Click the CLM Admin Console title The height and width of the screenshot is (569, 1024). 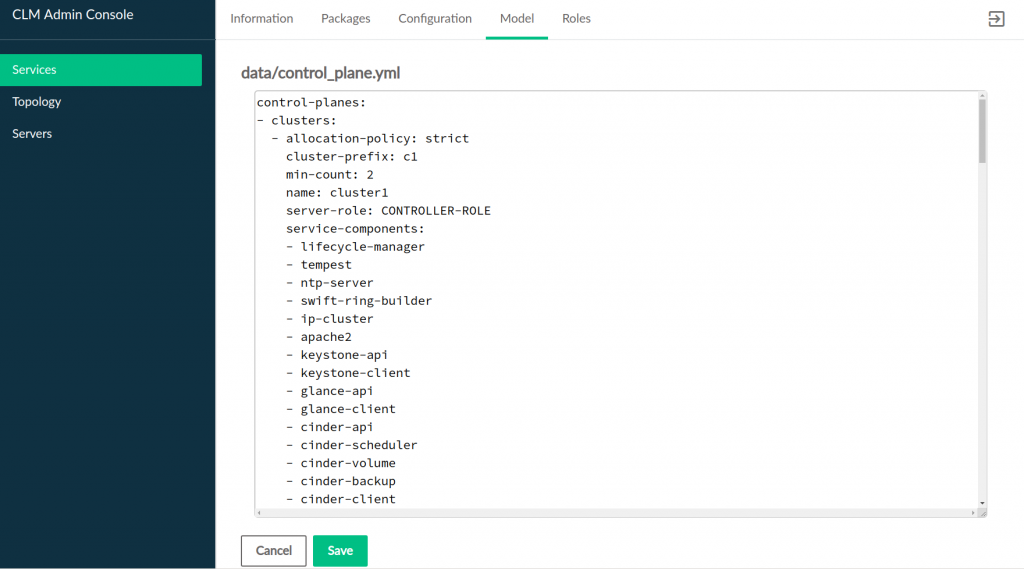pyautogui.click(x=72, y=15)
